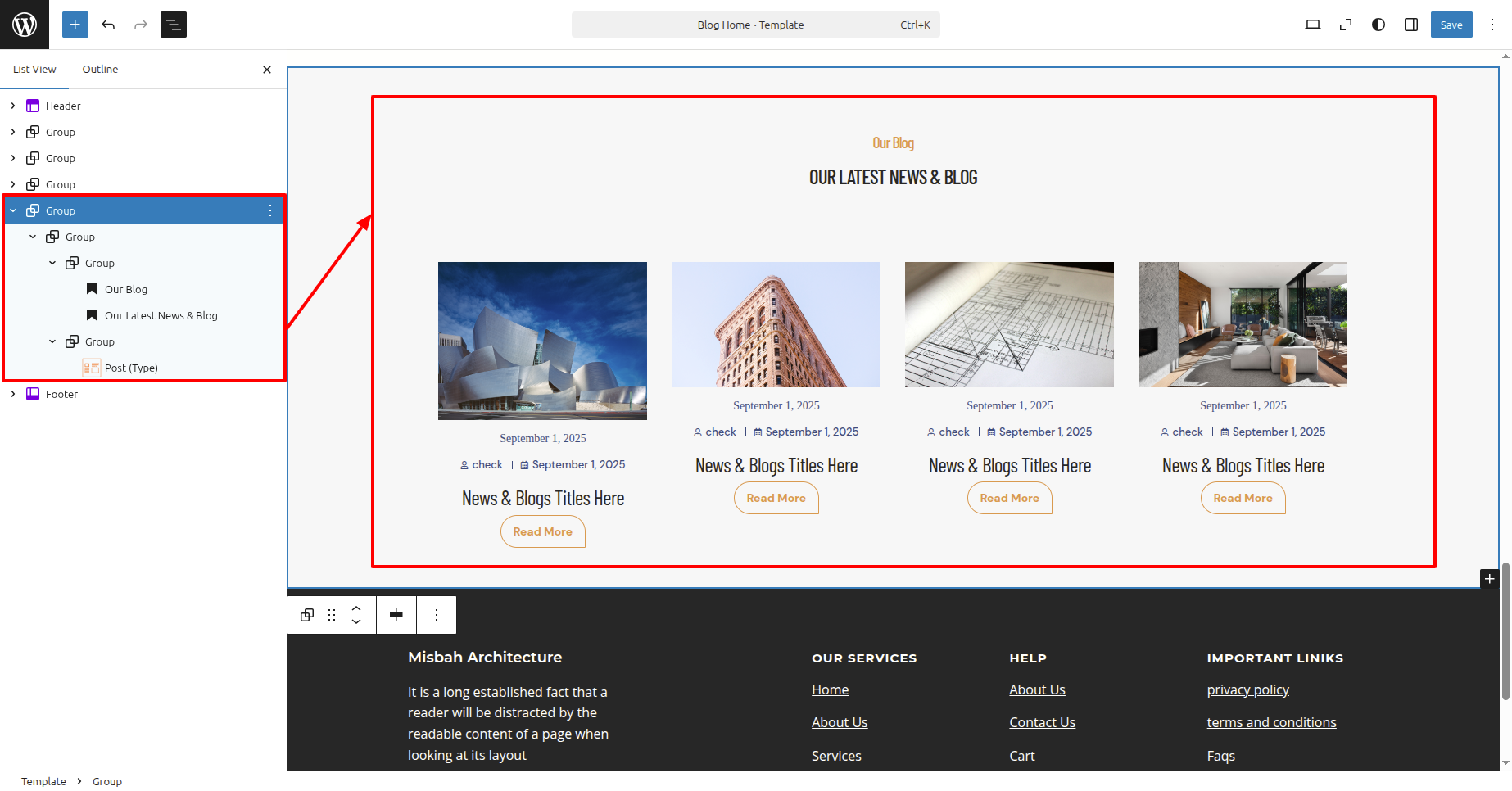
Task: Open the top-right options menu
Action: pyautogui.click(x=1492, y=25)
